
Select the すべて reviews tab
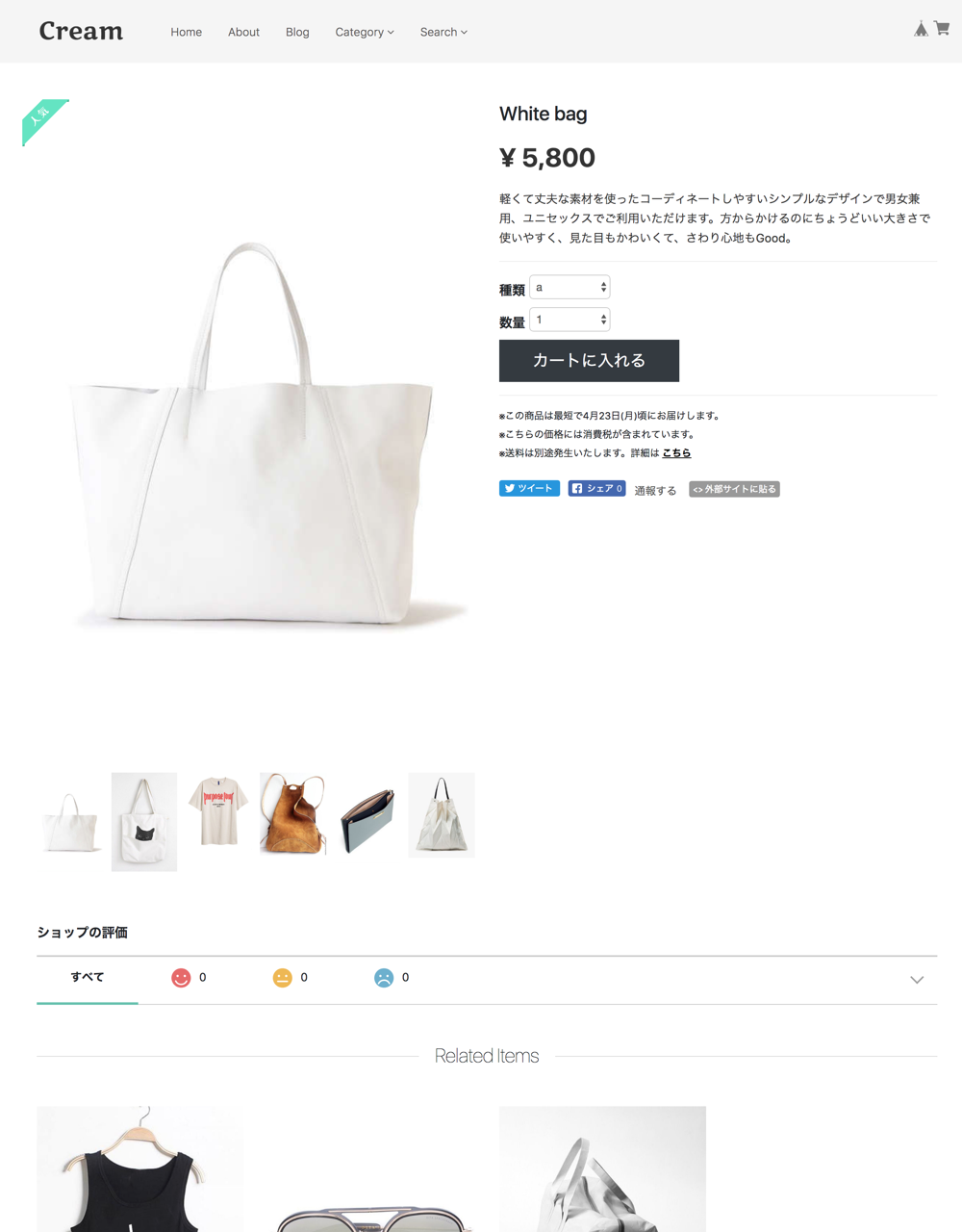point(88,978)
